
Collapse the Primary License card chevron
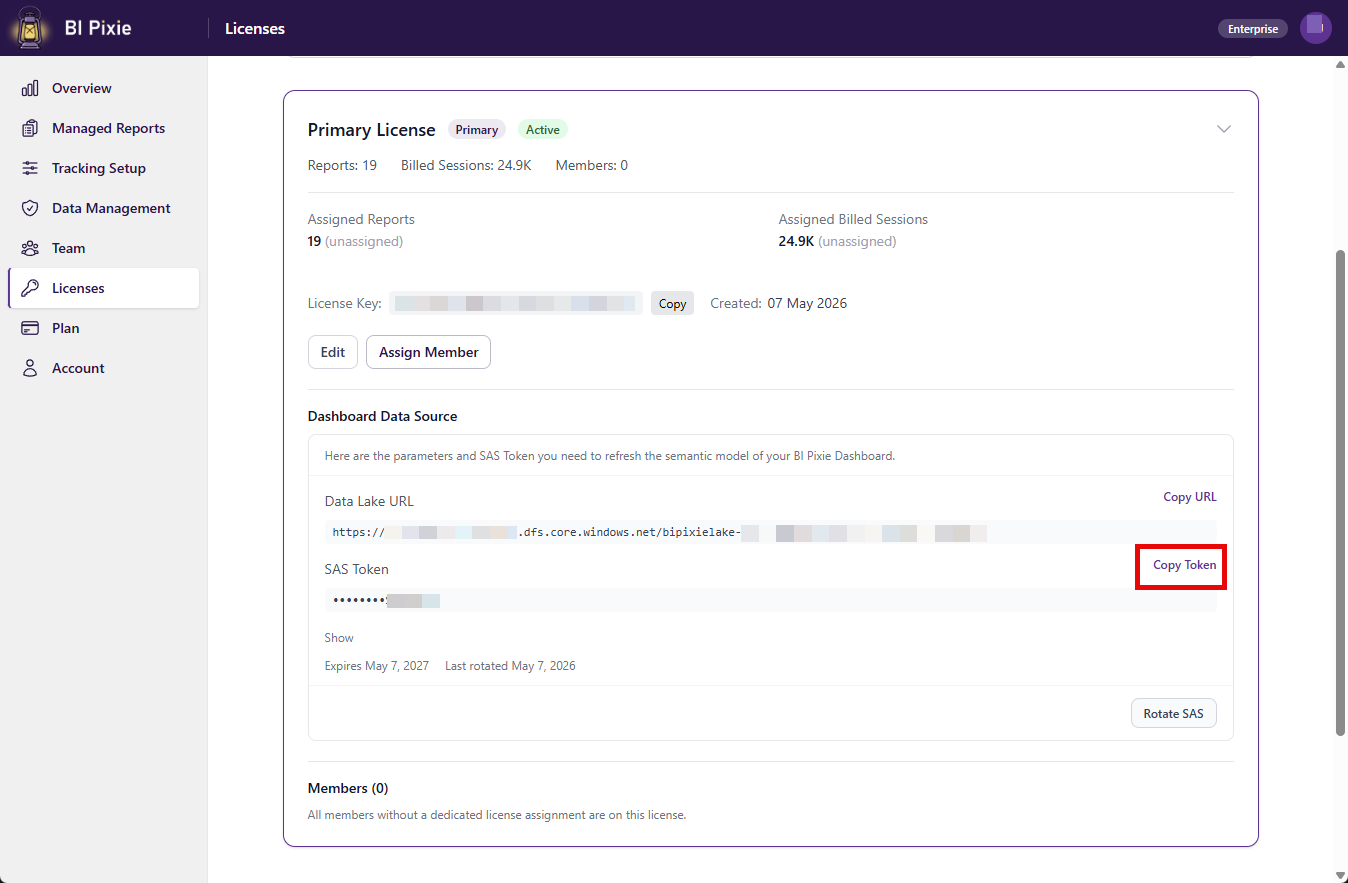(x=1223, y=129)
